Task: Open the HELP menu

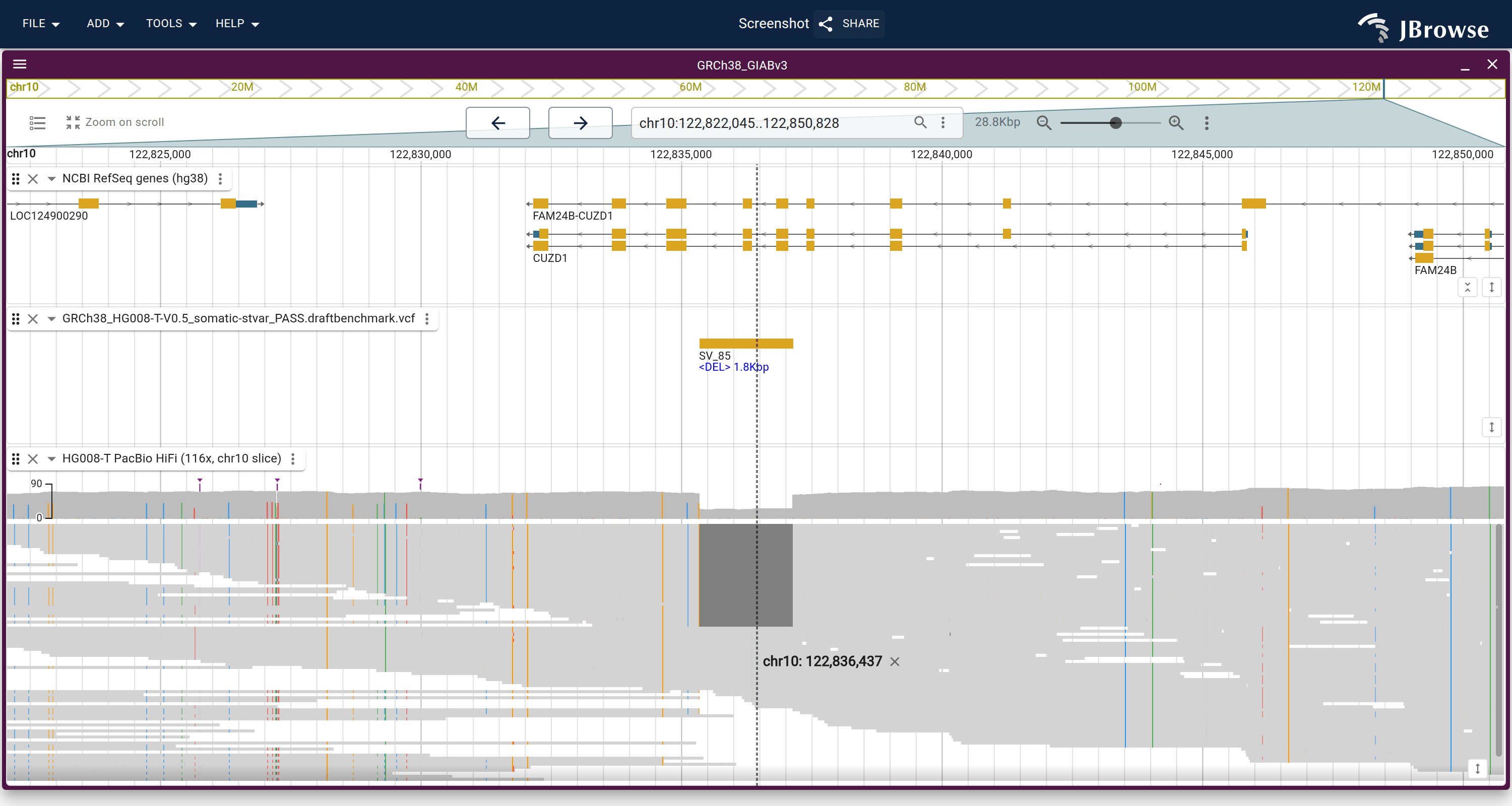Action: pyautogui.click(x=237, y=24)
